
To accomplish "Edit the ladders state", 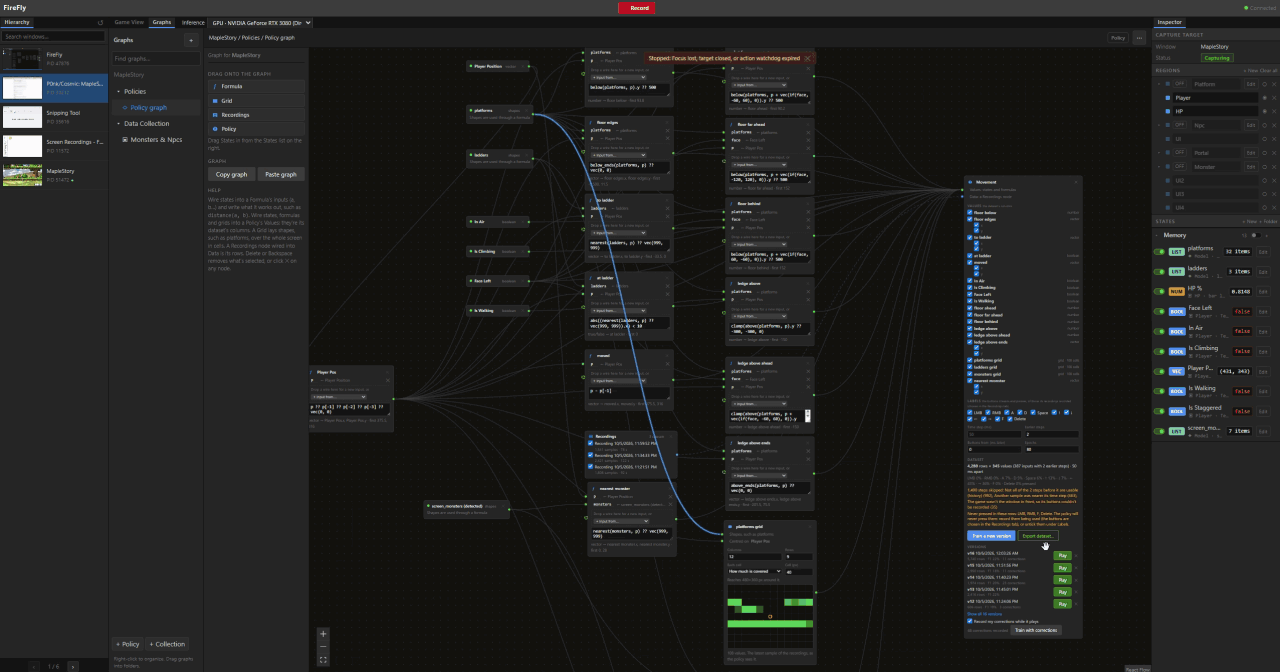I will coord(1263,272).
